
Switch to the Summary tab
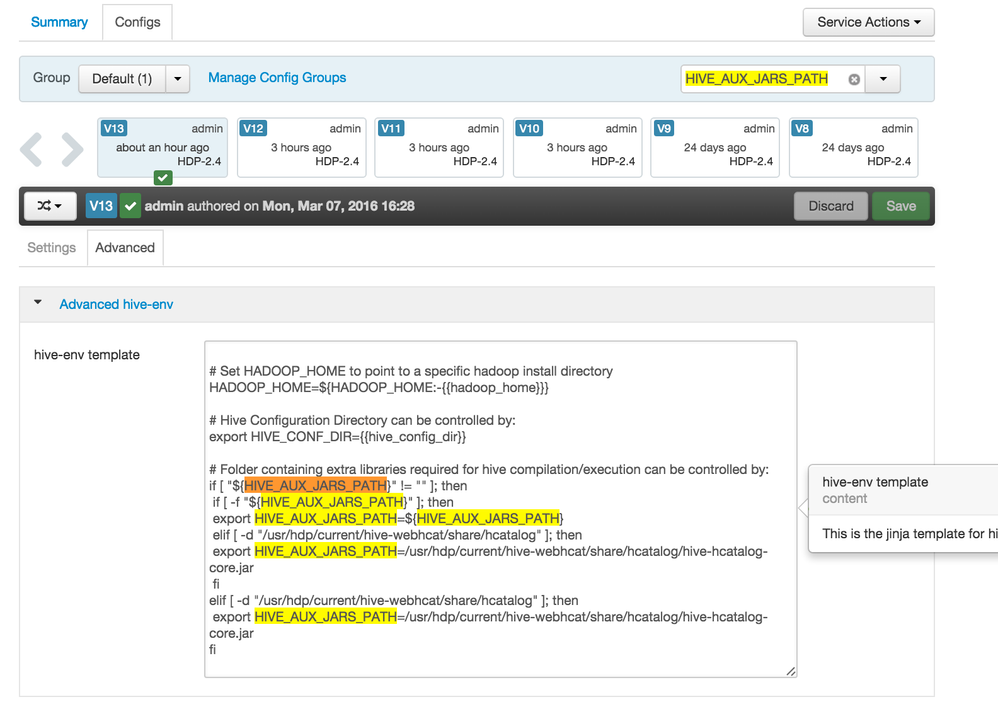(59, 22)
